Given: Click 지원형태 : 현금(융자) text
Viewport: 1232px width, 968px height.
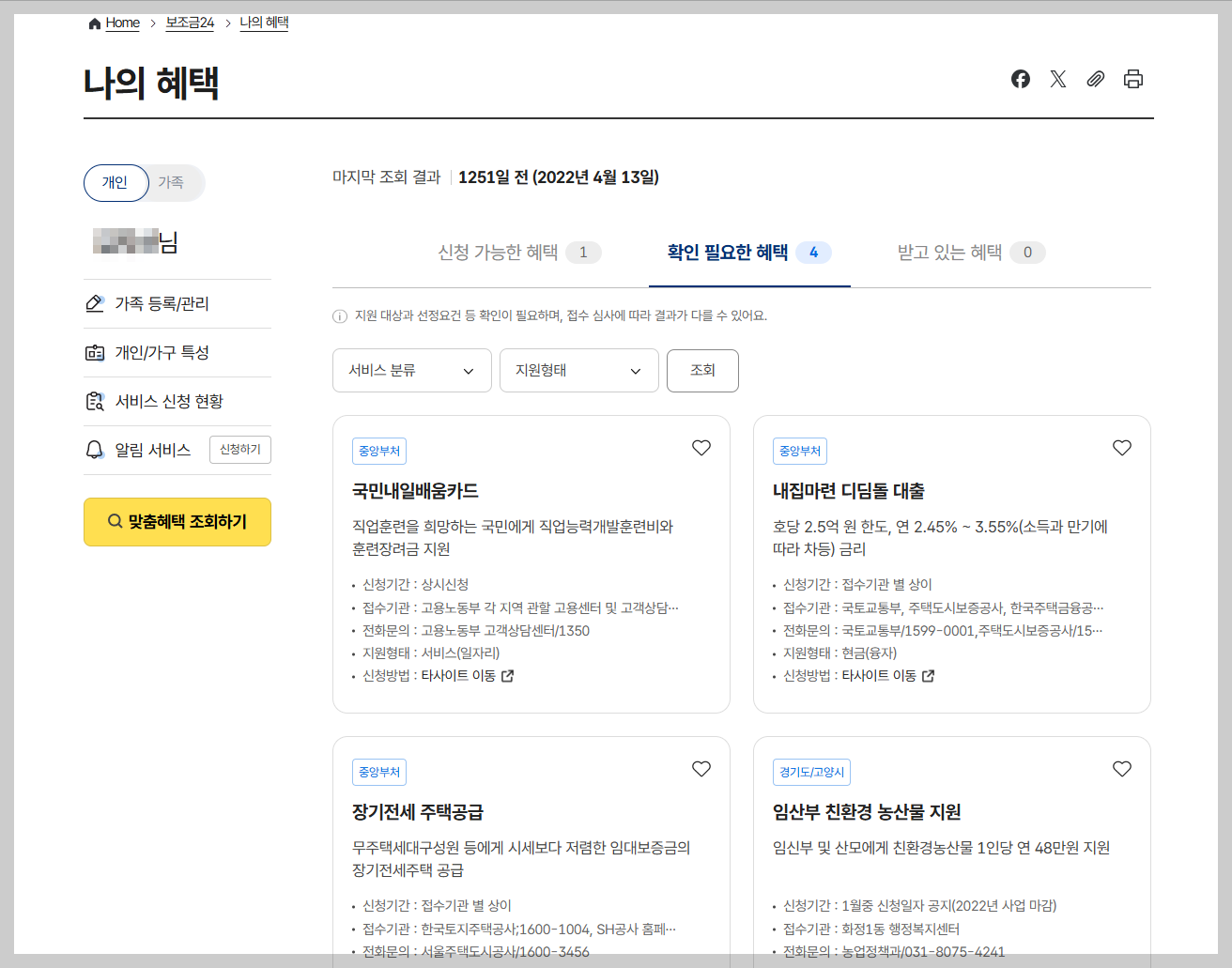Looking at the screenshot, I should [x=840, y=653].
